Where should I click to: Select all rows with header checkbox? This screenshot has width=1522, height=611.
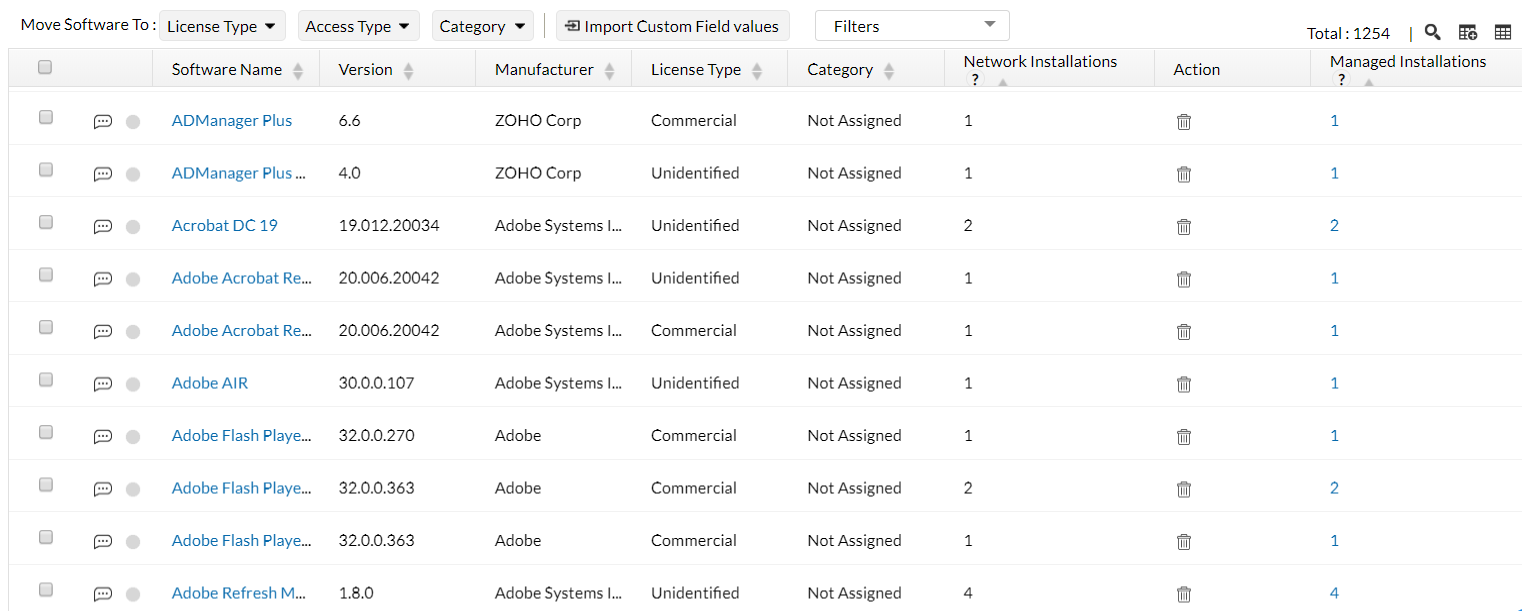(x=45, y=68)
